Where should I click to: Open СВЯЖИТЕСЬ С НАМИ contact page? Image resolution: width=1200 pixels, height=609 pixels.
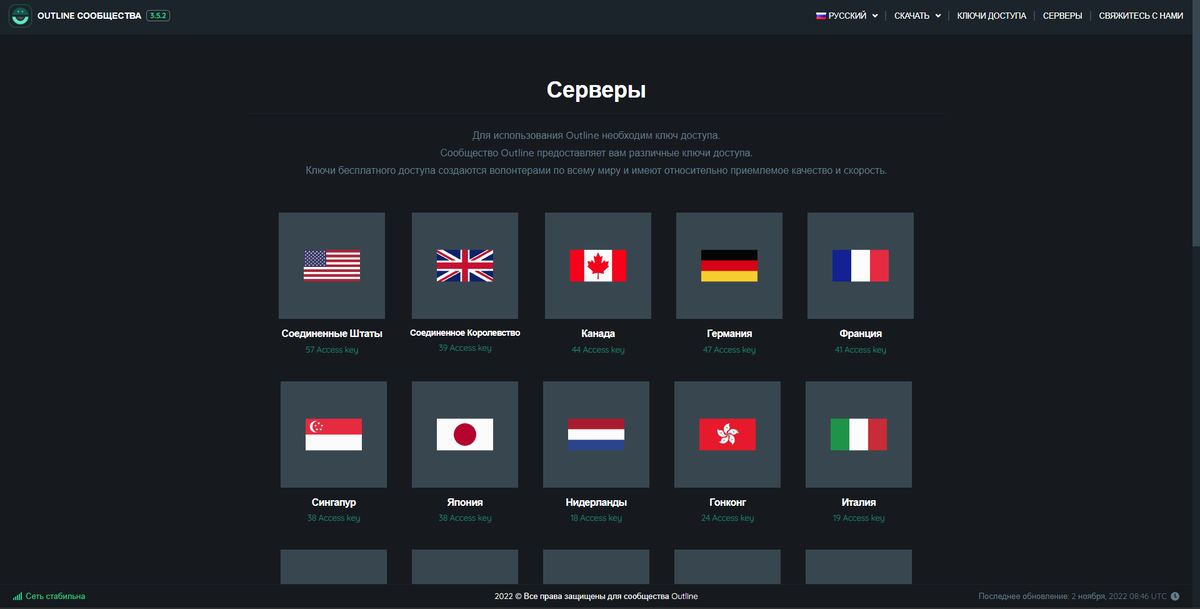pos(1140,16)
